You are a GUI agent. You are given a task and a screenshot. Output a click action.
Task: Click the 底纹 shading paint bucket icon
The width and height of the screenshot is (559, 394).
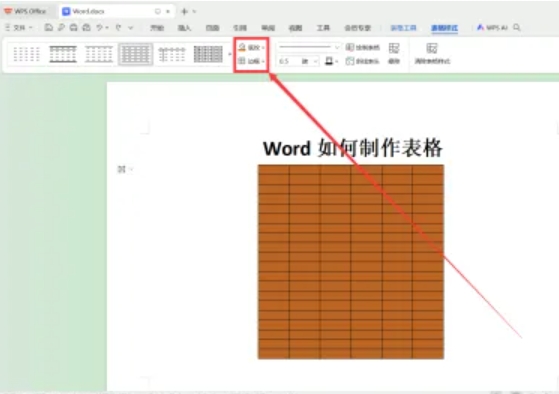point(242,47)
